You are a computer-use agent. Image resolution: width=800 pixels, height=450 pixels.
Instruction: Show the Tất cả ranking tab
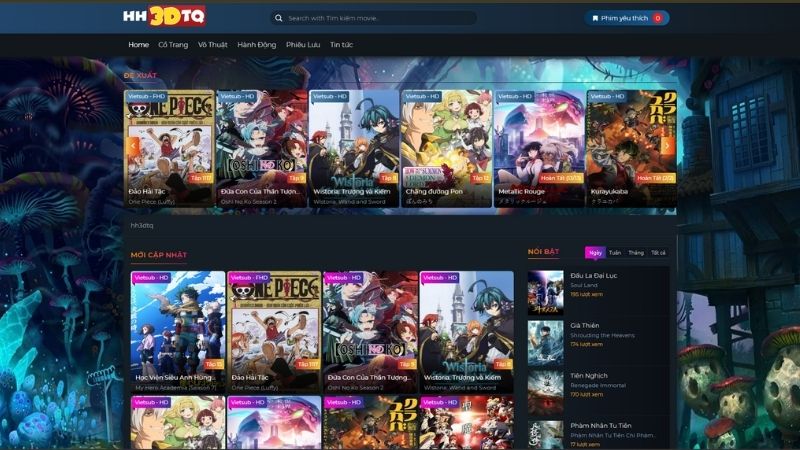658,253
